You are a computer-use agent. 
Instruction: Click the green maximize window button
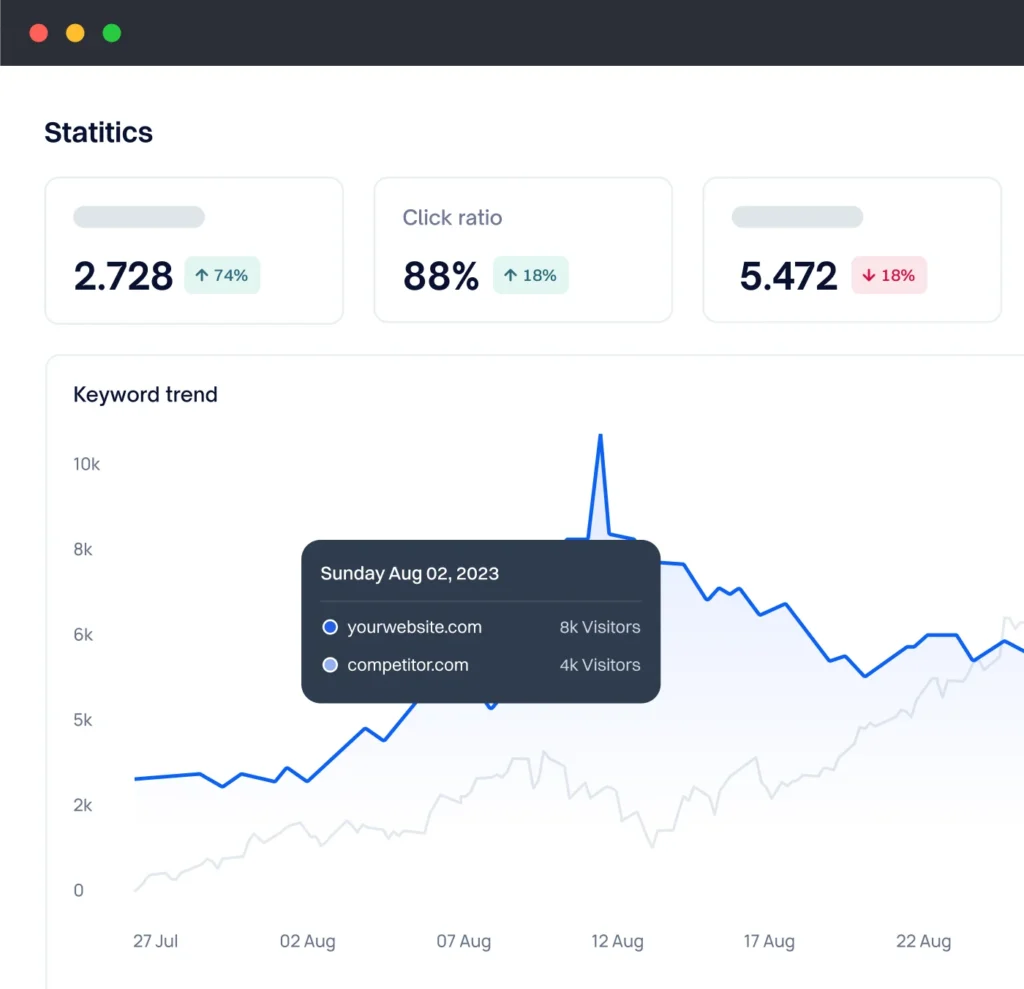coord(112,33)
